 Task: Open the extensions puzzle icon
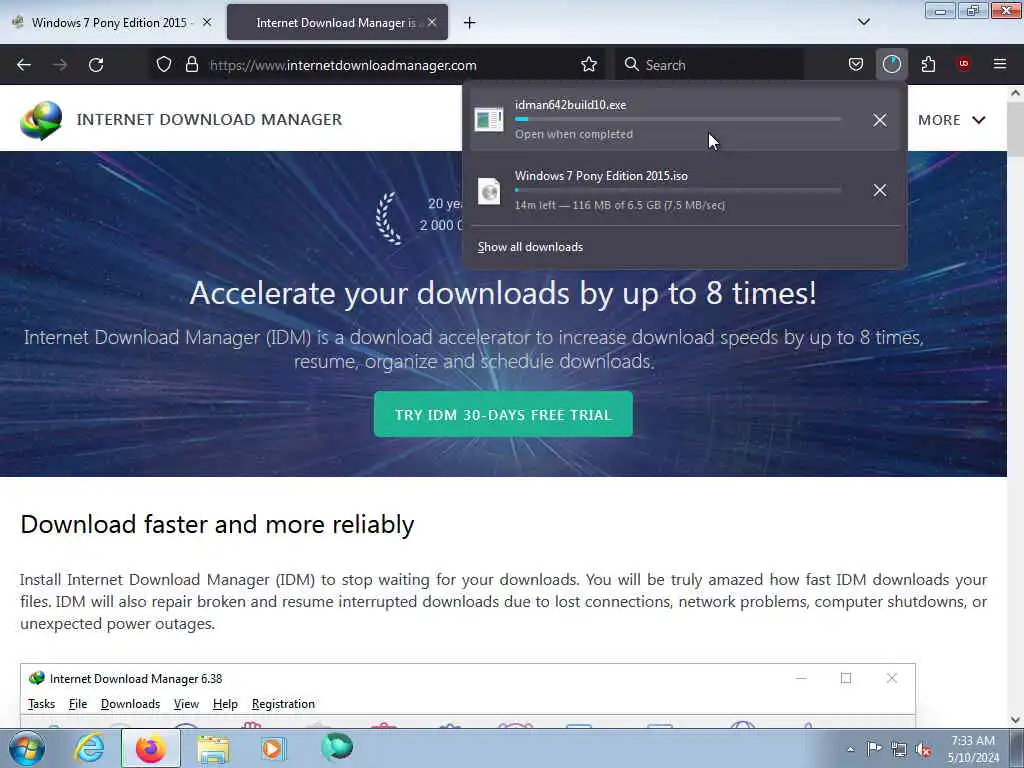point(928,64)
